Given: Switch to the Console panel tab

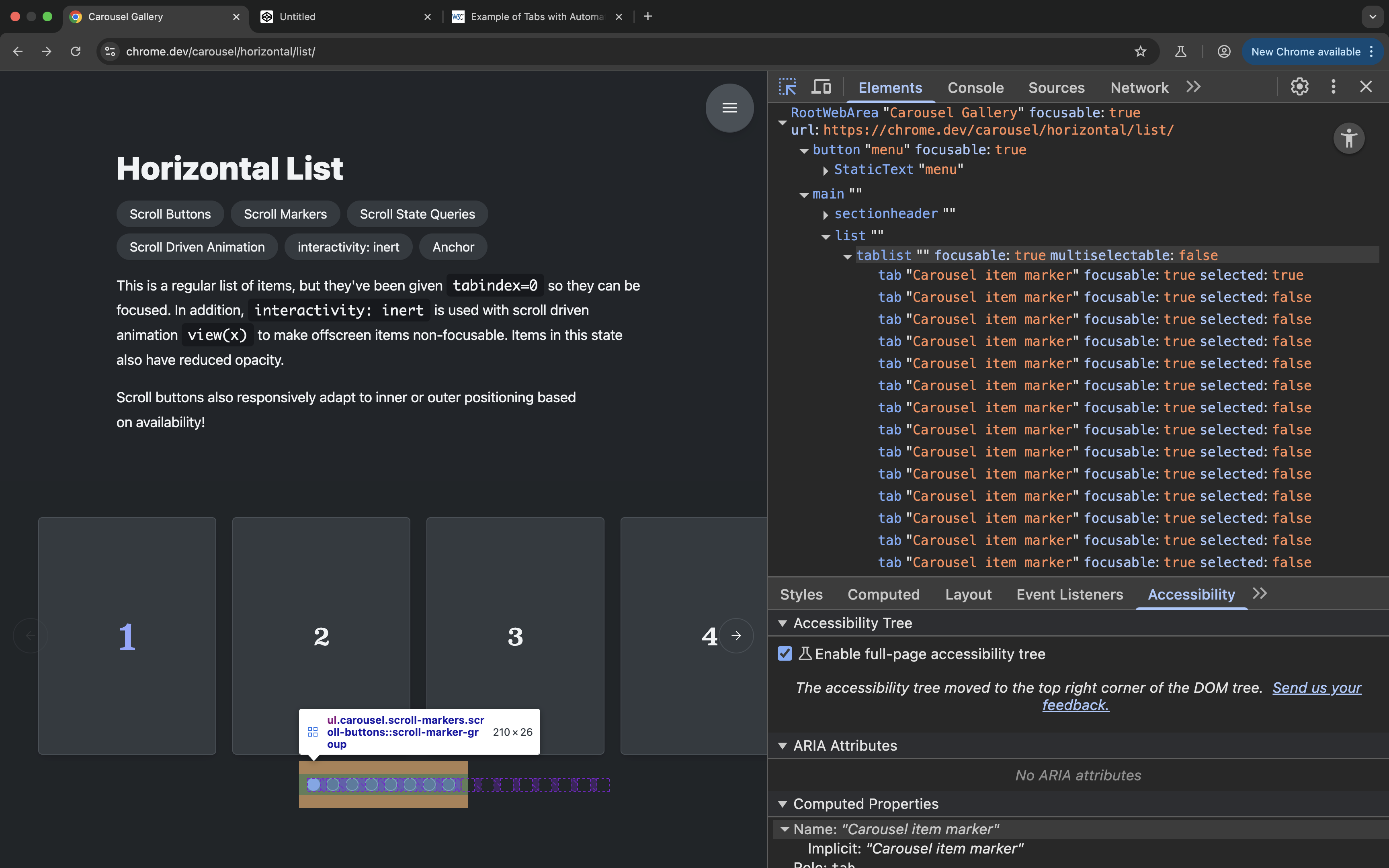Looking at the screenshot, I should click(975, 88).
